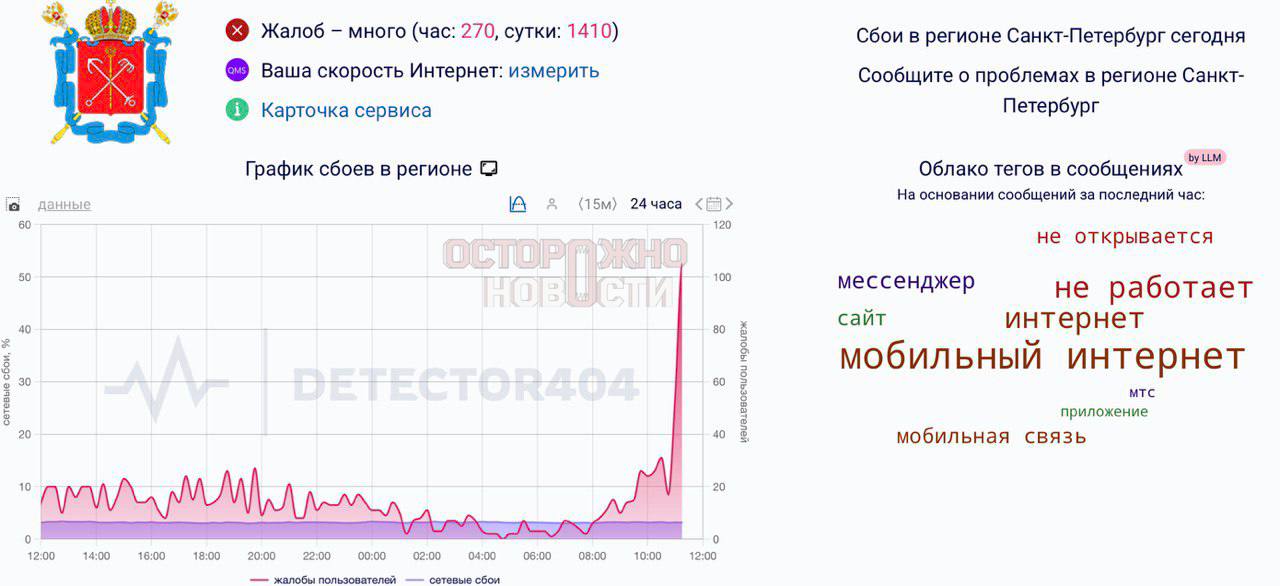The height and width of the screenshot is (586, 1280).
Task: Open the 'Карточка сервиса' link
Action: (346, 110)
